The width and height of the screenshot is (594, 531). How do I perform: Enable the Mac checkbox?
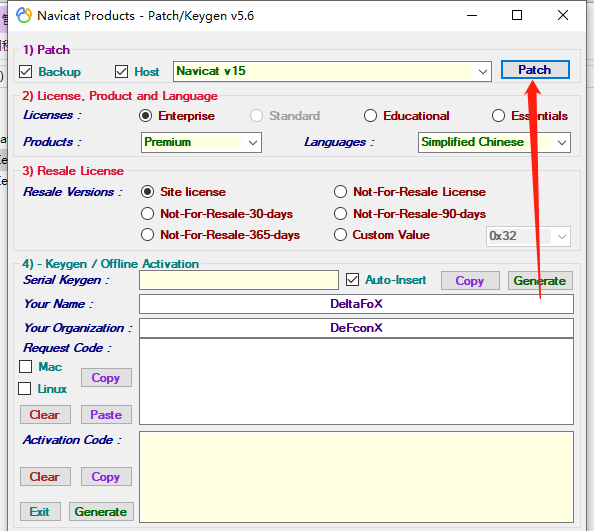(x=25, y=367)
